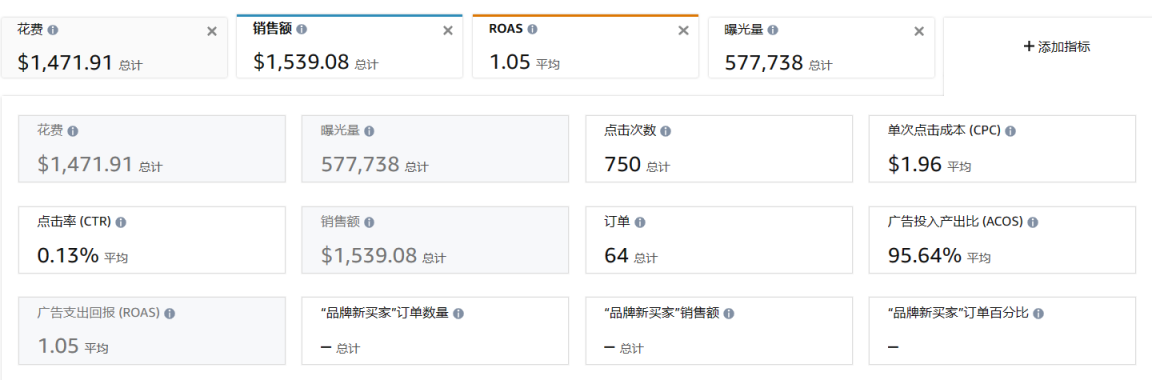Click info icon next to "品牌新买家"销售额
Image resolution: width=1152 pixels, height=380 pixels.
(729, 313)
